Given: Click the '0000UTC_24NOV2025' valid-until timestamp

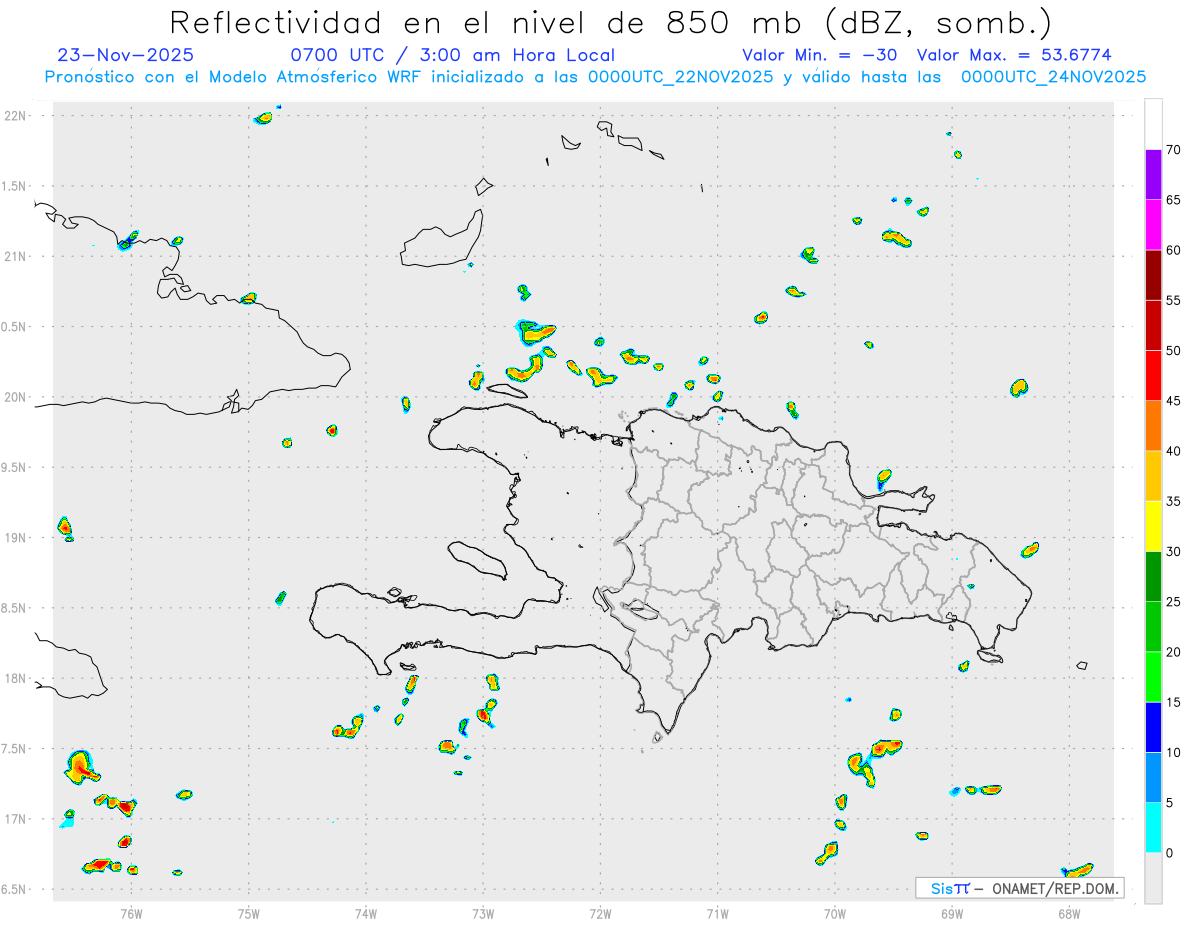Looking at the screenshot, I should click(x=1053, y=76).
